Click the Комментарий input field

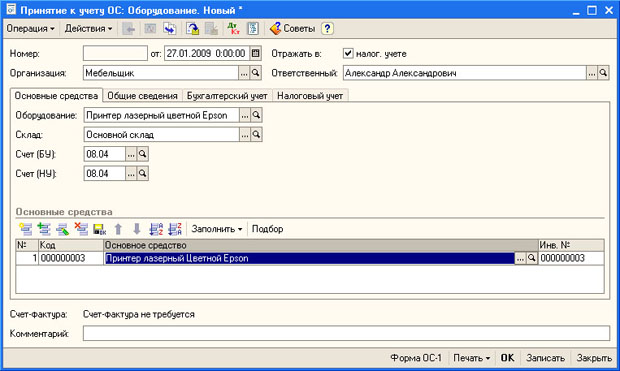click(346, 333)
